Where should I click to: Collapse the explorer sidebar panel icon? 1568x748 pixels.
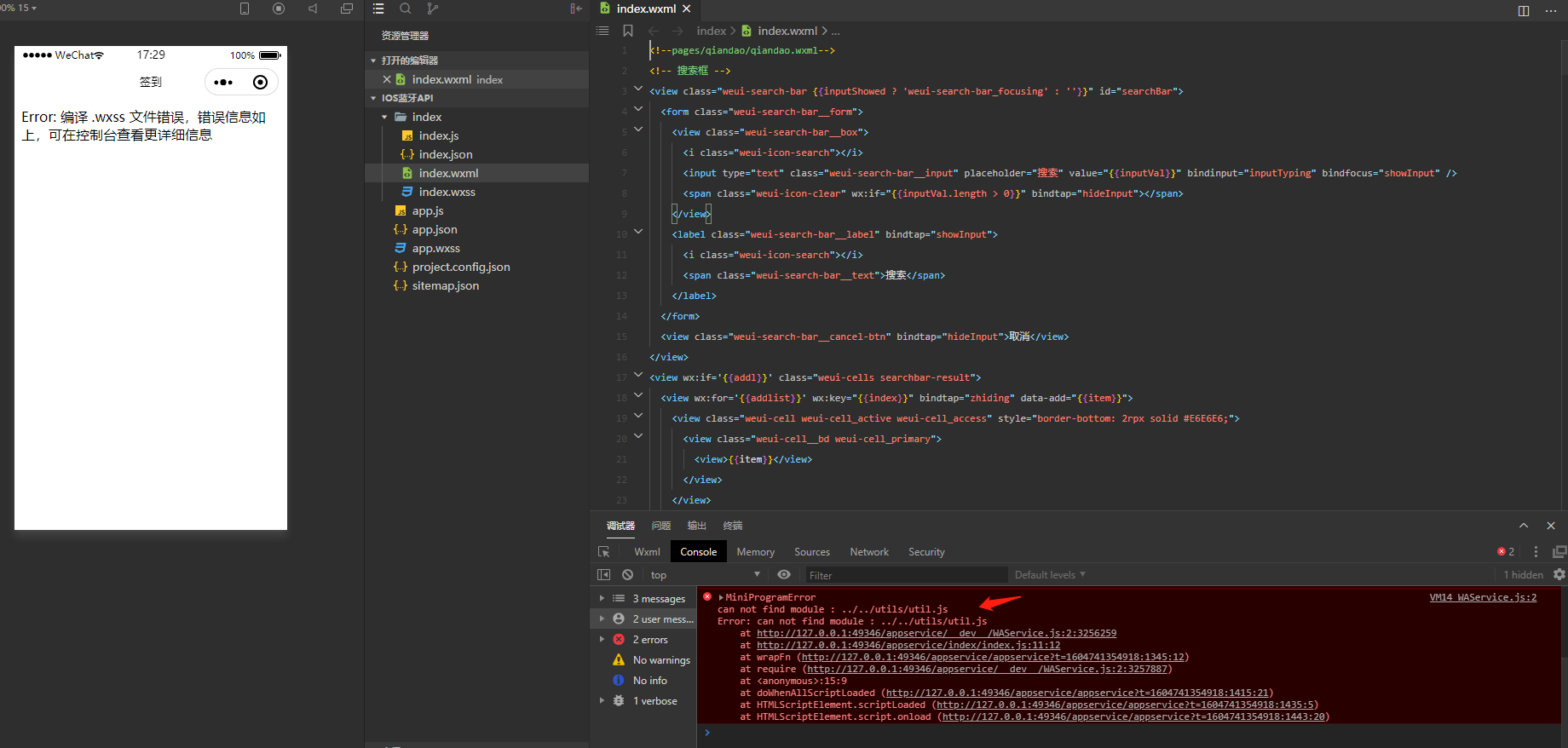coord(576,9)
